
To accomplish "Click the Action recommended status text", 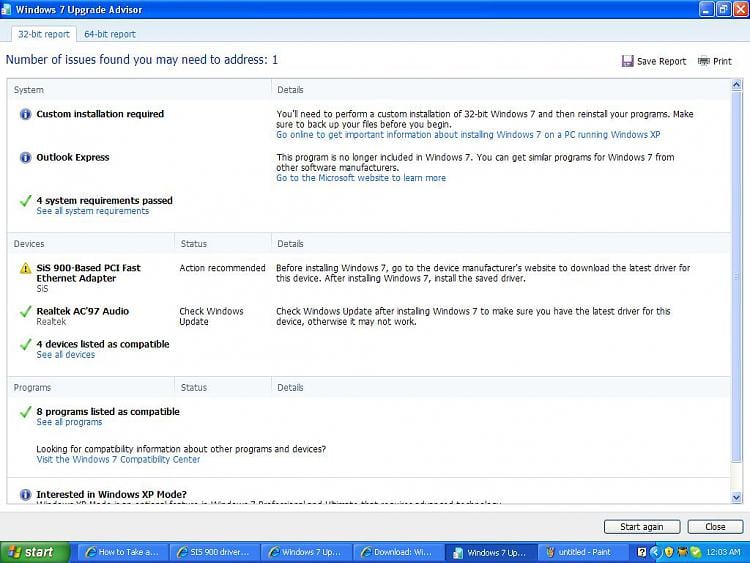I will pyautogui.click(x=222, y=268).
